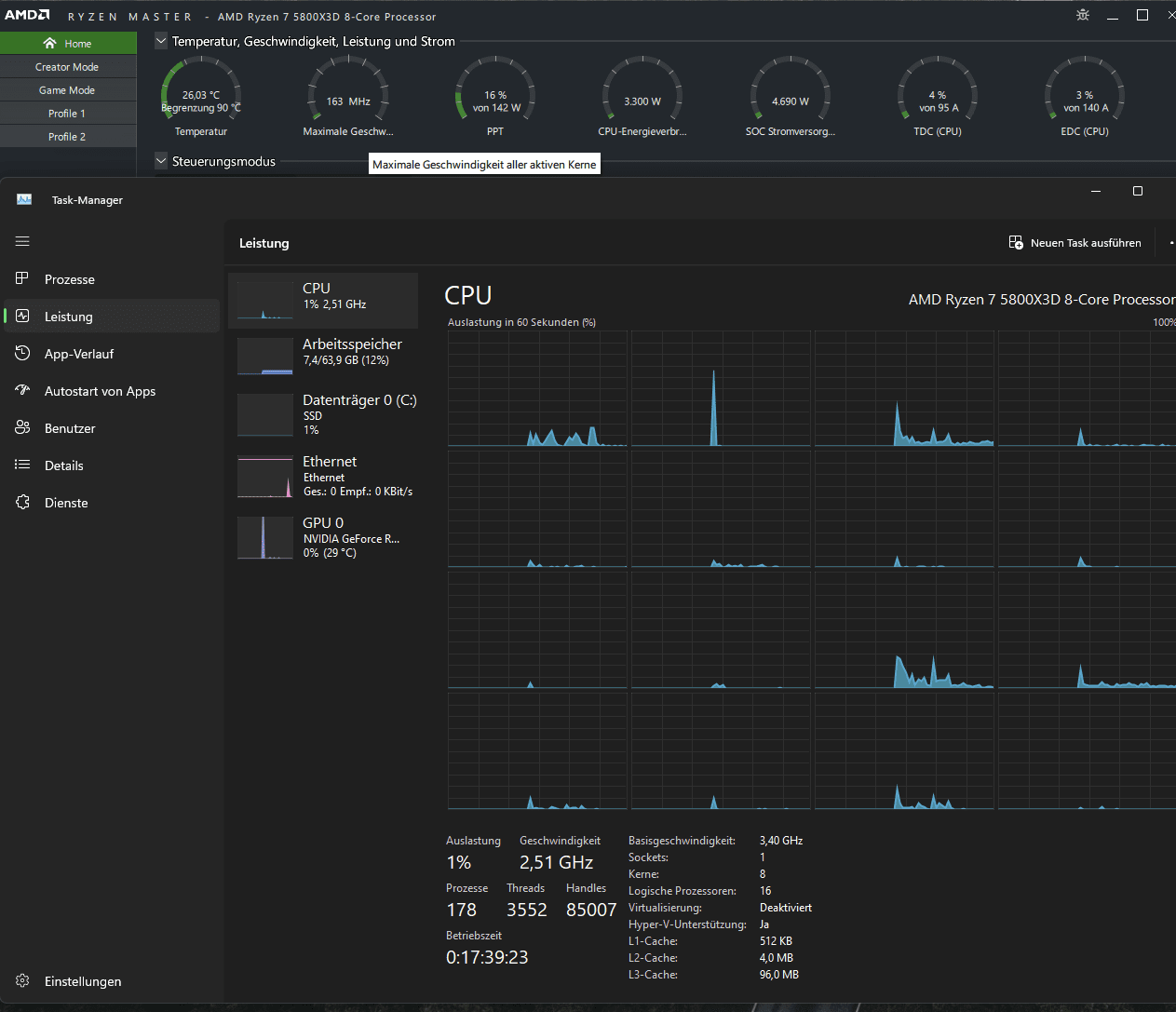The height and width of the screenshot is (1012, 1176).
Task: Select Game Mode in Ryzen Master
Action: (67, 90)
